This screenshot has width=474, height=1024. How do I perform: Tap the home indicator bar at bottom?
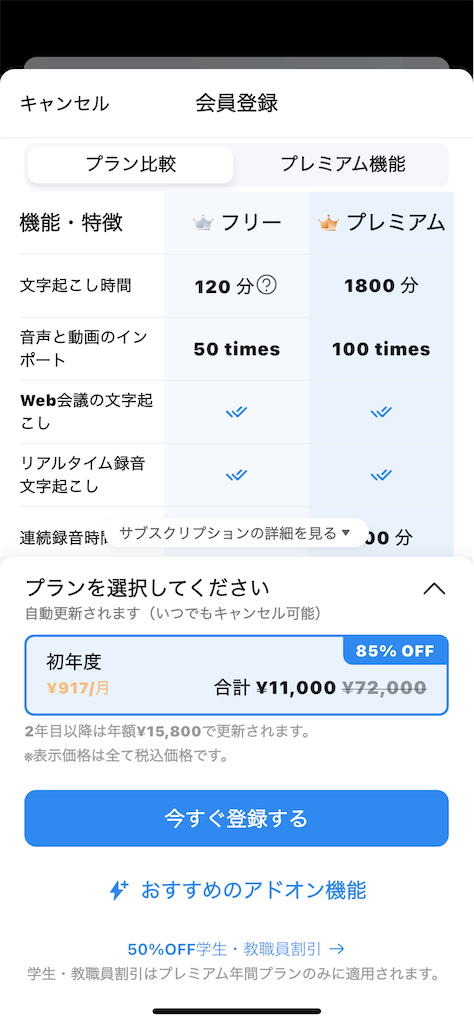click(x=237, y=1012)
